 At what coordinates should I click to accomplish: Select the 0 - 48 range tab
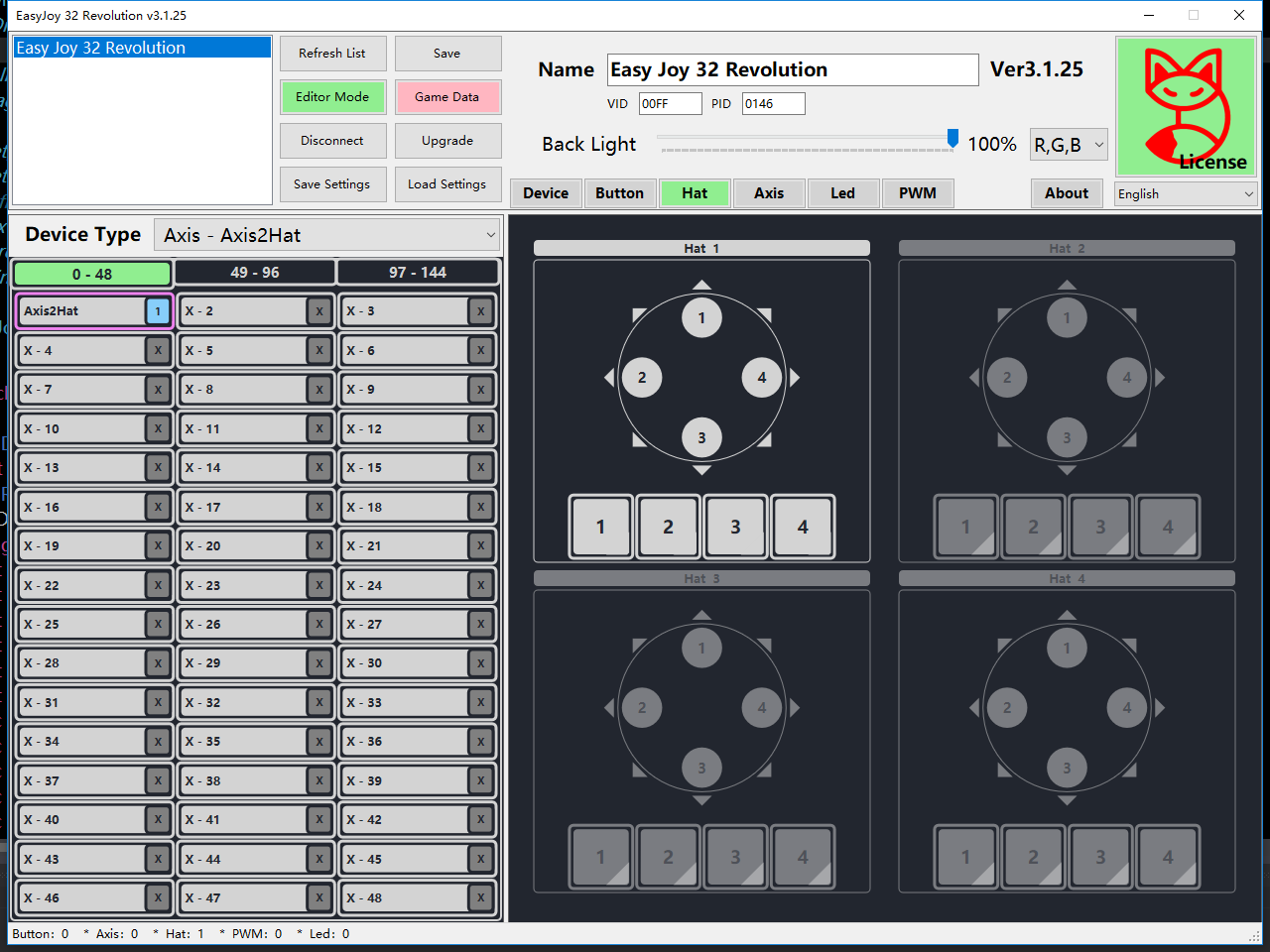[x=92, y=274]
